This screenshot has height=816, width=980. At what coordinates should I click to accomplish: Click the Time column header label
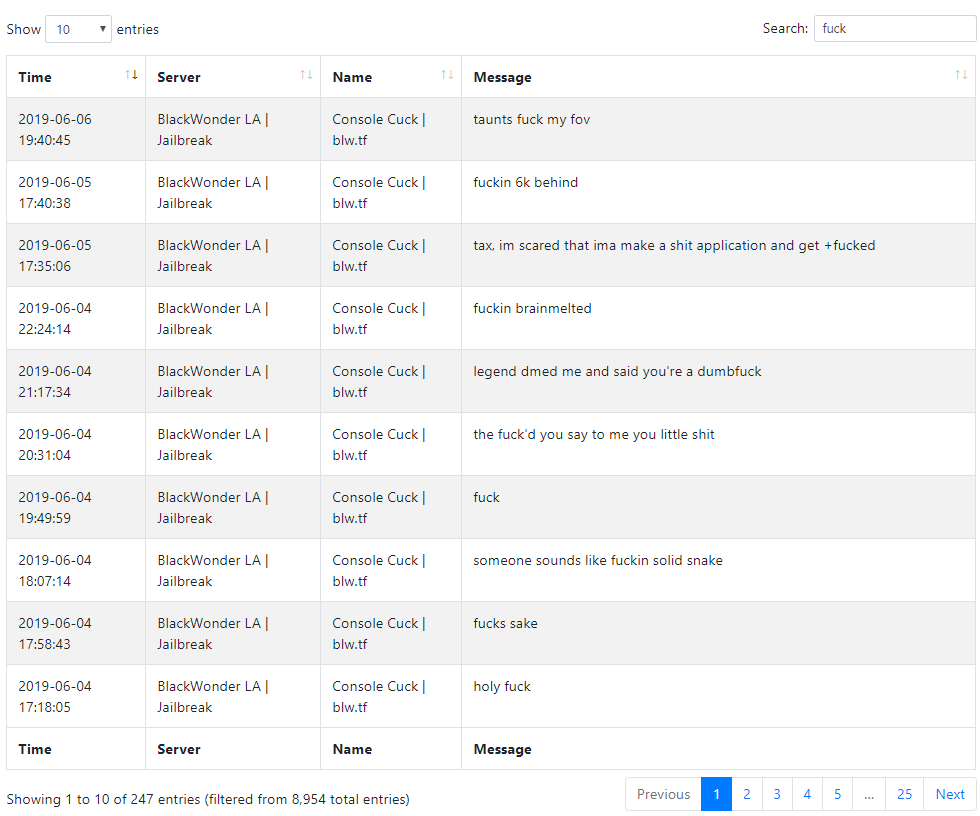click(x=35, y=77)
